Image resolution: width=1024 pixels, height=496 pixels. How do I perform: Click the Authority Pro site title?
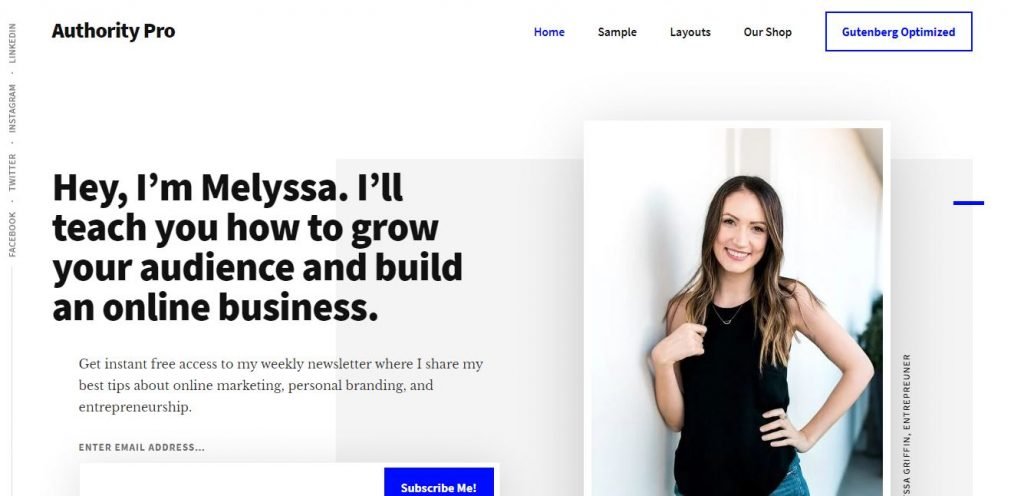[114, 31]
